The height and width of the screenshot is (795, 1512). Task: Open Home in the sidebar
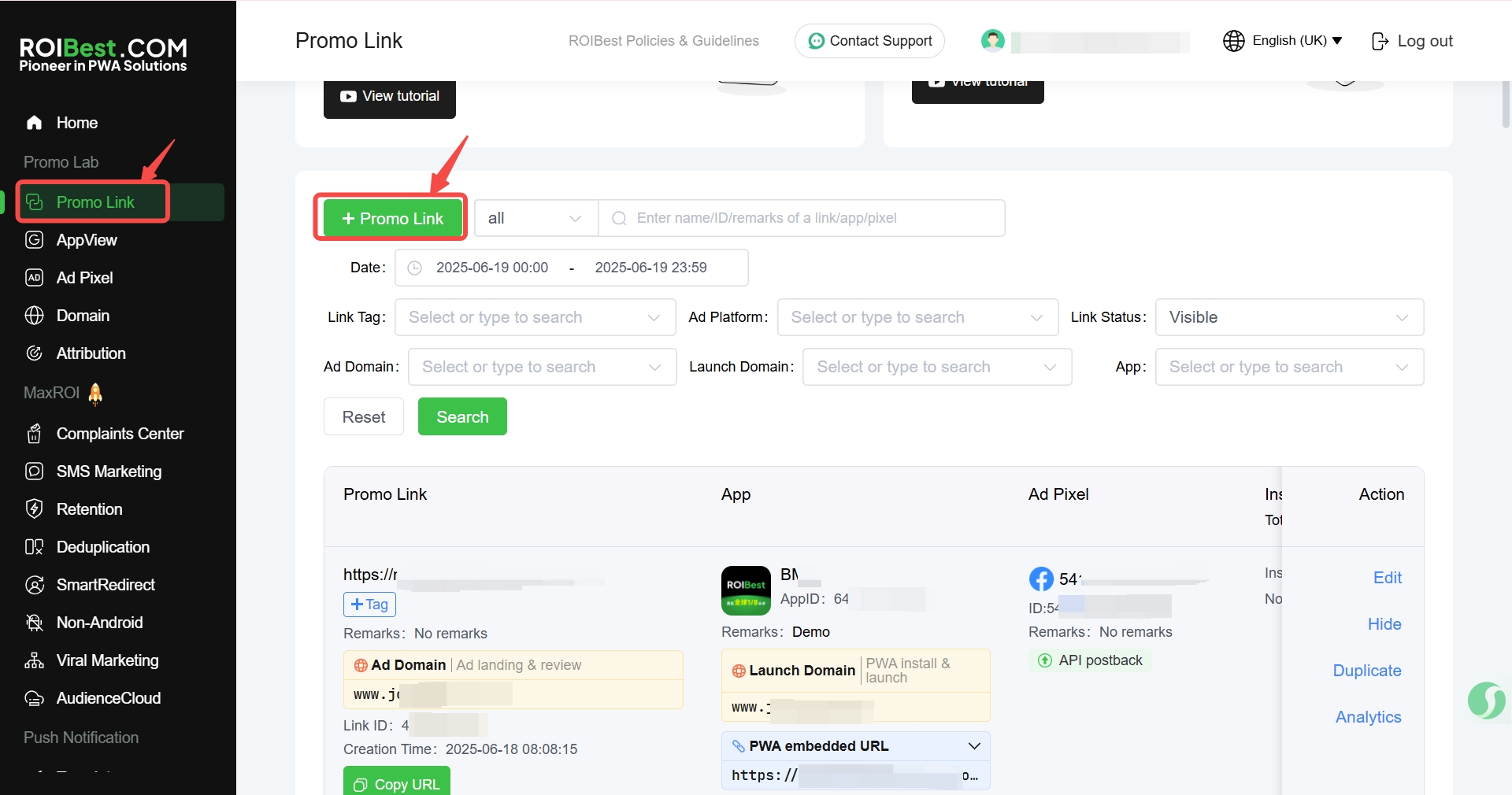(77, 123)
